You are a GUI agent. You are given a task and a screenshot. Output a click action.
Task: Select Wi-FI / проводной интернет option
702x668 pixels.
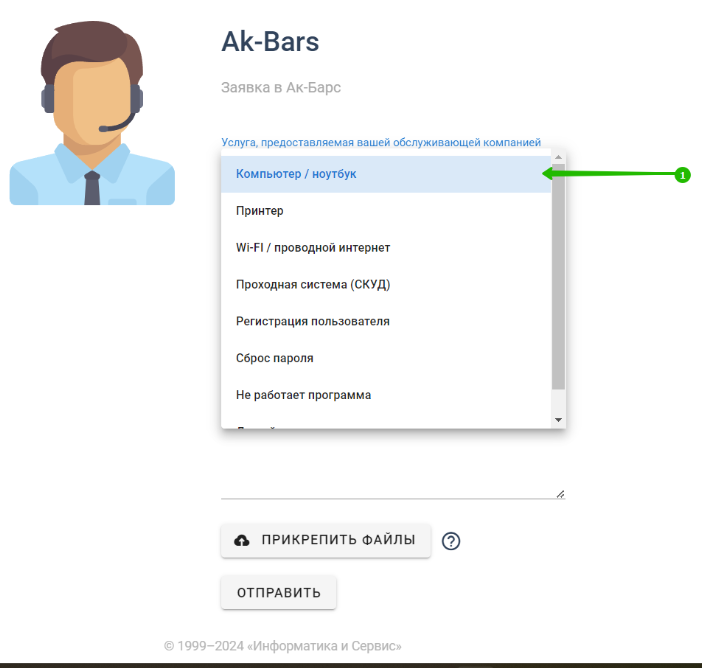click(386, 248)
